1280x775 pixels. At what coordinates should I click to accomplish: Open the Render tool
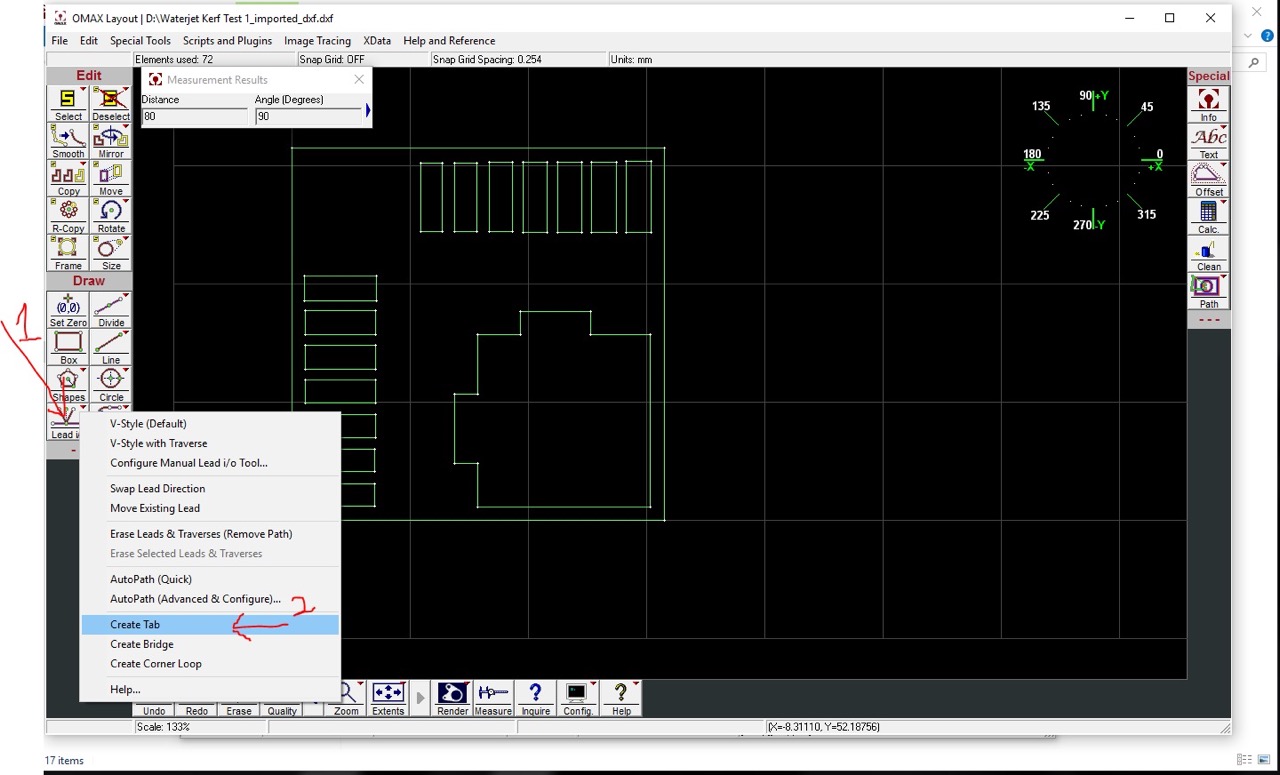452,699
